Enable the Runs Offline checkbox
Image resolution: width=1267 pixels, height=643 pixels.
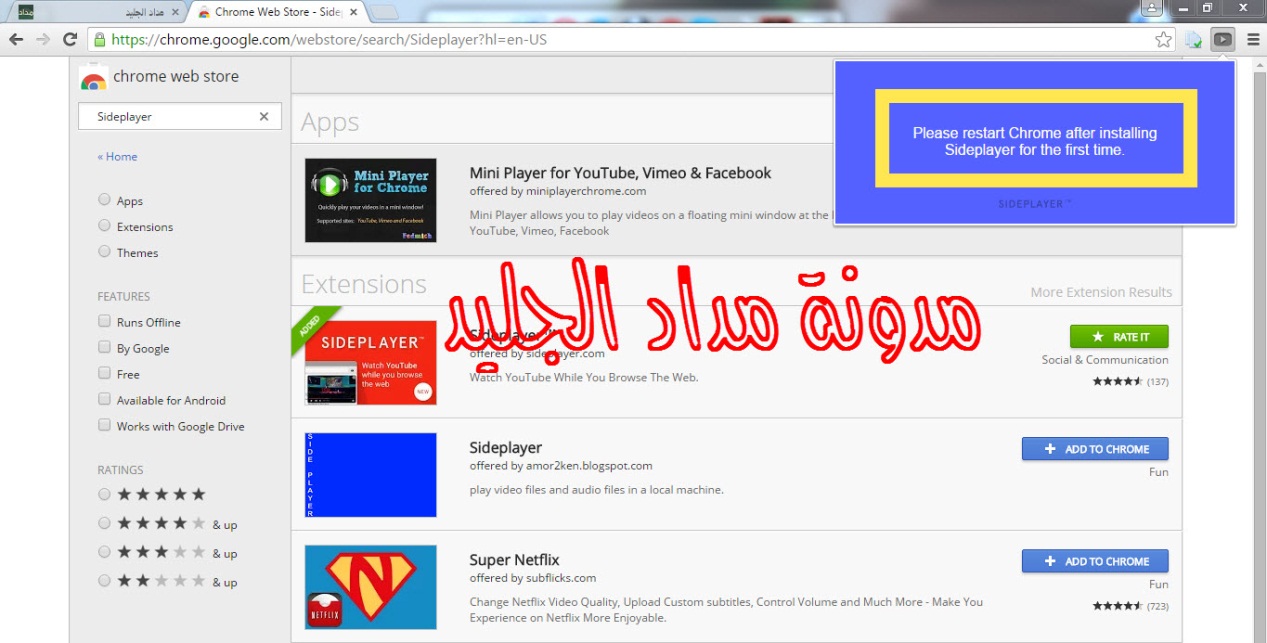pos(104,322)
